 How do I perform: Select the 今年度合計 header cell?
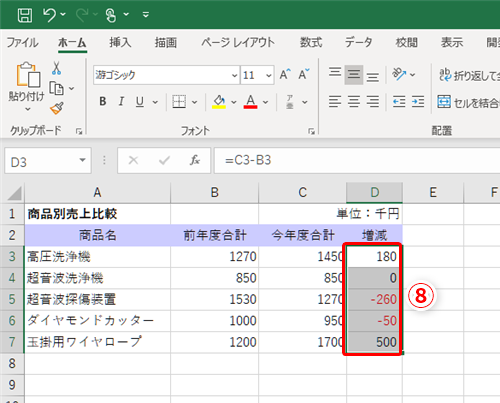click(302, 235)
